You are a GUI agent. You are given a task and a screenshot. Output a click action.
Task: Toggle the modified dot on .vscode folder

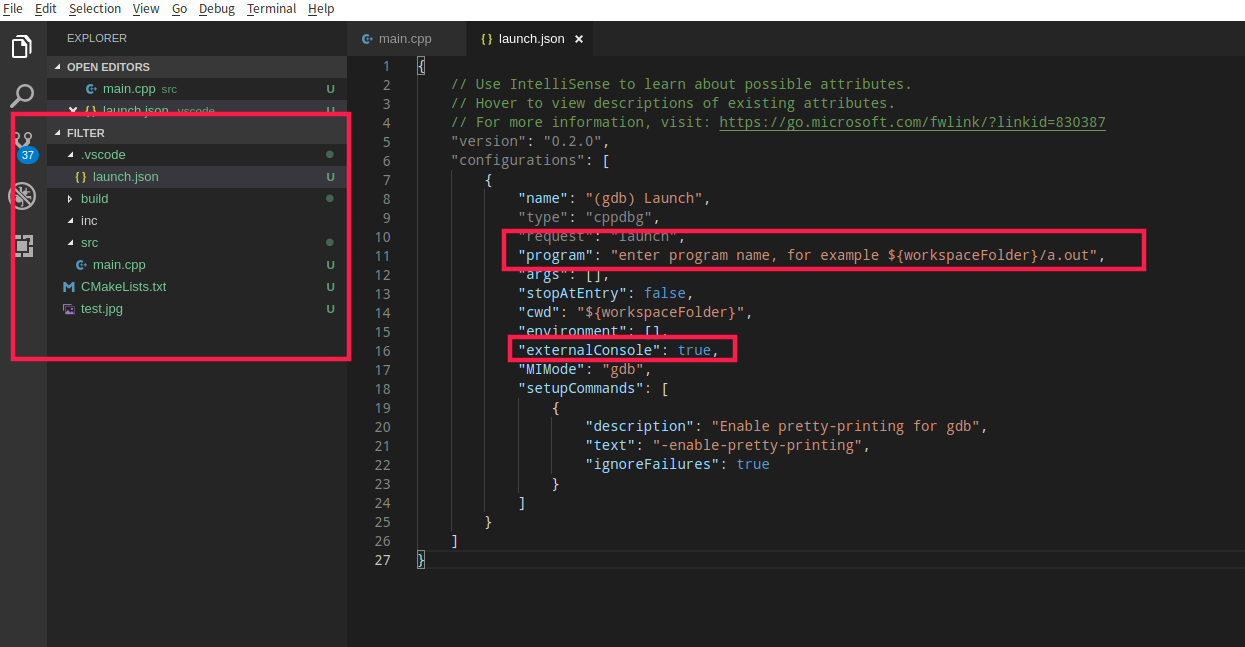pos(330,154)
